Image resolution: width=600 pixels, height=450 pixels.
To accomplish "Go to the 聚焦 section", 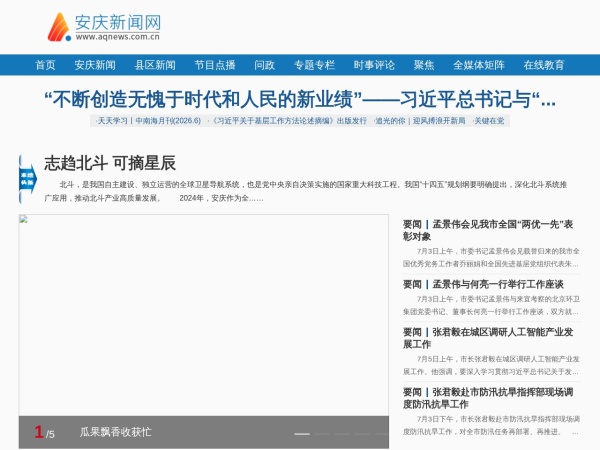I will pyautogui.click(x=424, y=65).
